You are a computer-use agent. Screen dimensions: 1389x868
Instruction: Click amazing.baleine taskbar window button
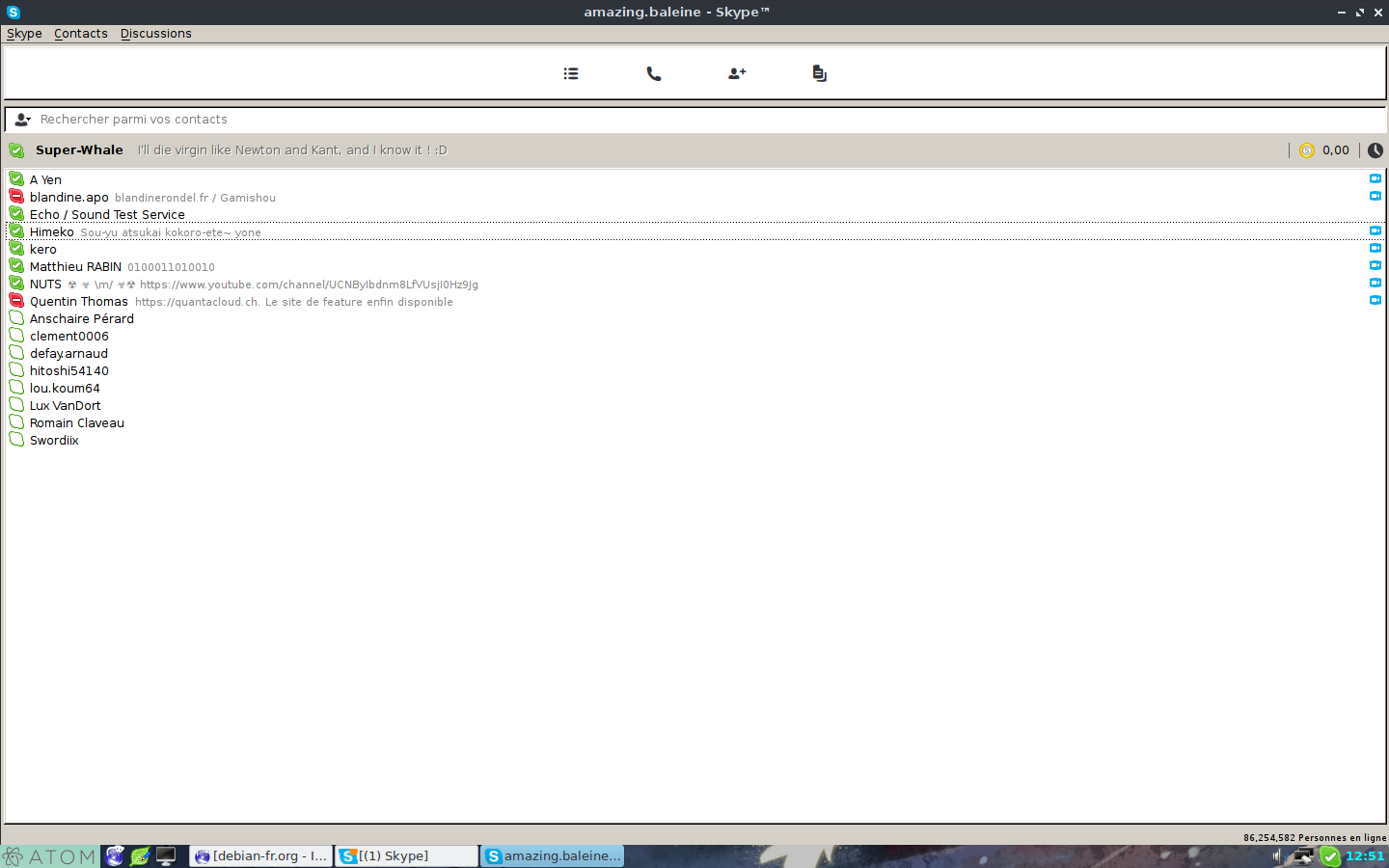553,855
